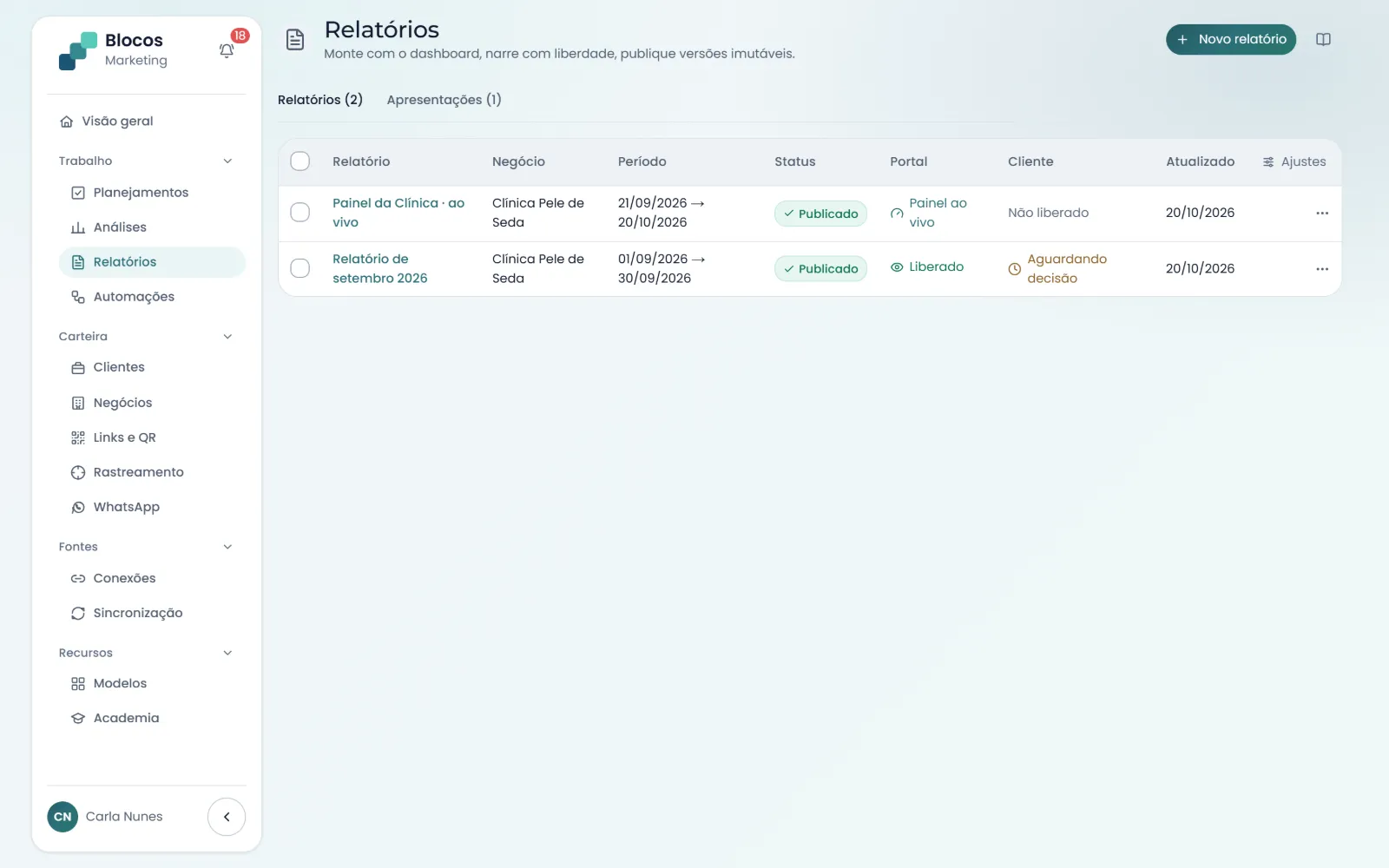This screenshot has height=868, width=1389.
Task: Click the page icon beside the Relatórios heading
Action: 295,39
